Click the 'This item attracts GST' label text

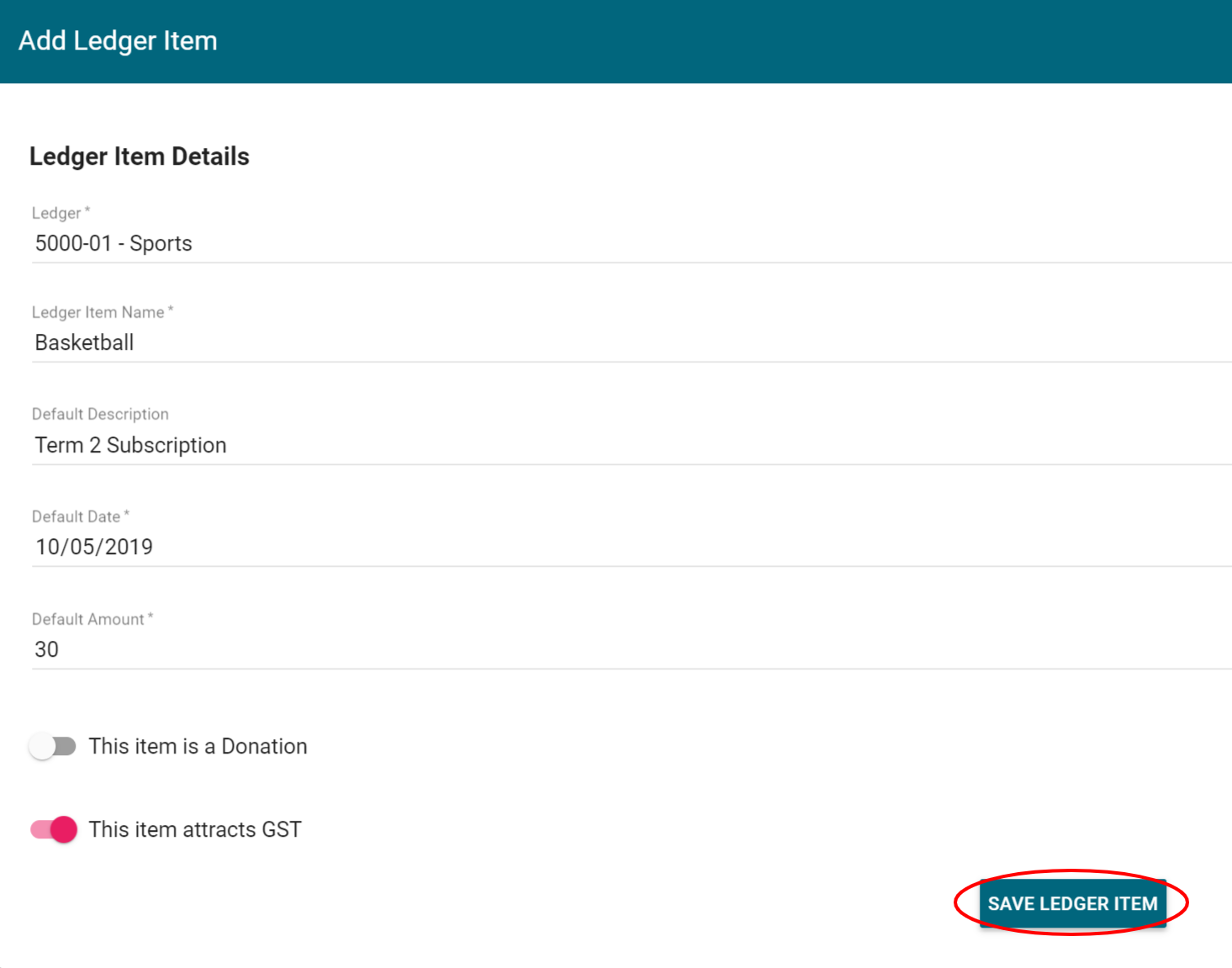click(195, 829)
